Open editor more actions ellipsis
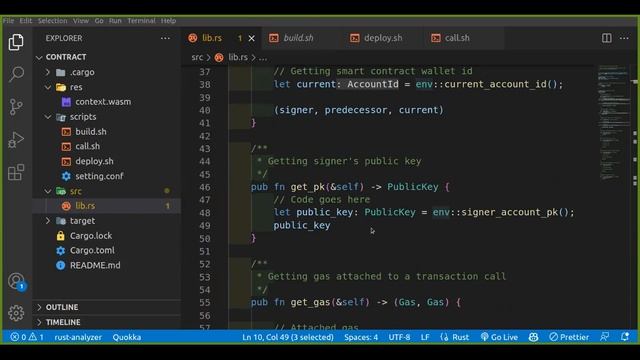Screen dimensions: 640x360 tap(624, 38)
